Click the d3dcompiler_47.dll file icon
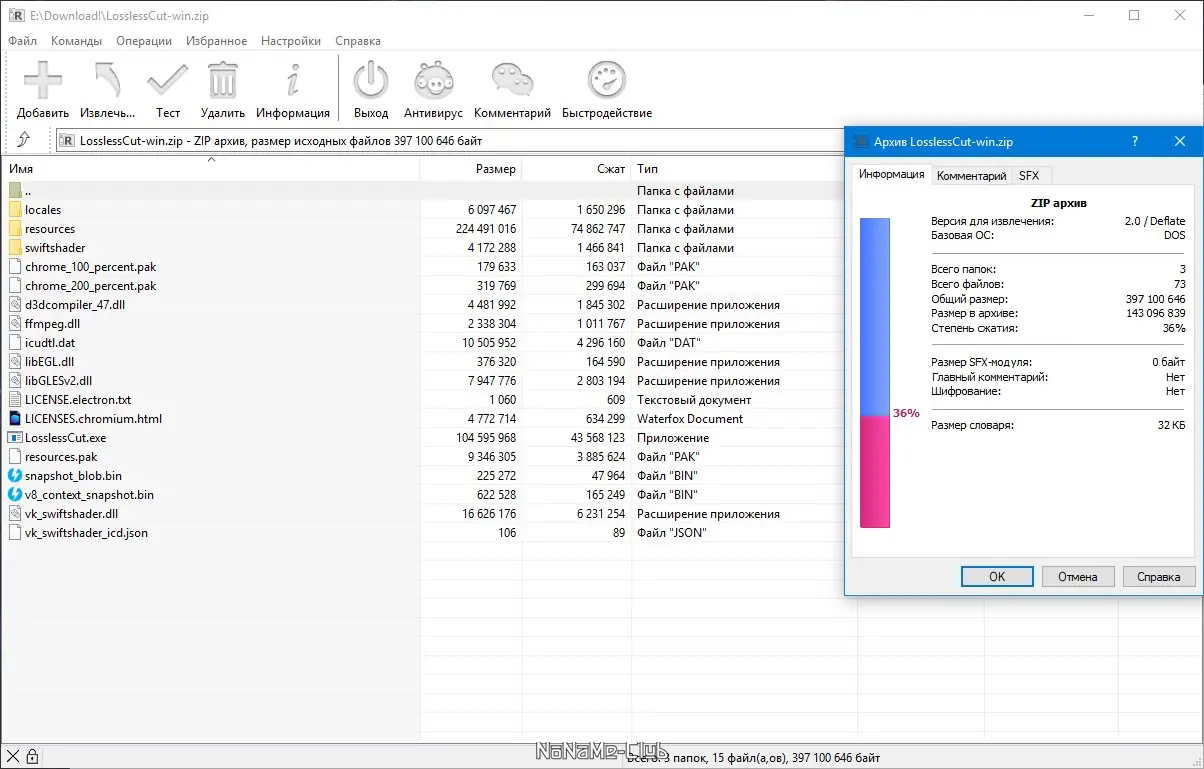The image size is (1204, 769). point(15,305)
